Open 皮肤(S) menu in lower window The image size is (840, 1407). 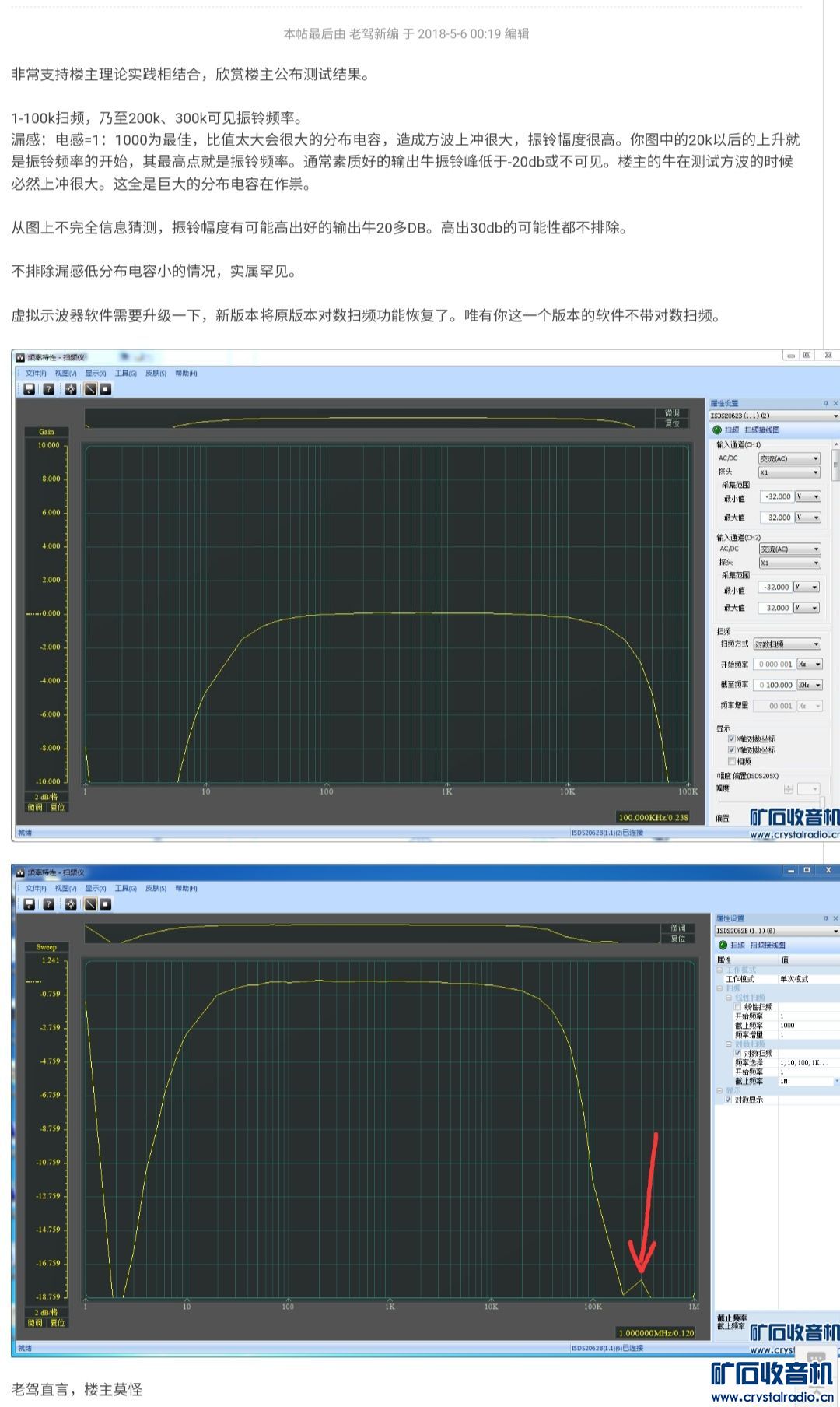tap(156, 889)
